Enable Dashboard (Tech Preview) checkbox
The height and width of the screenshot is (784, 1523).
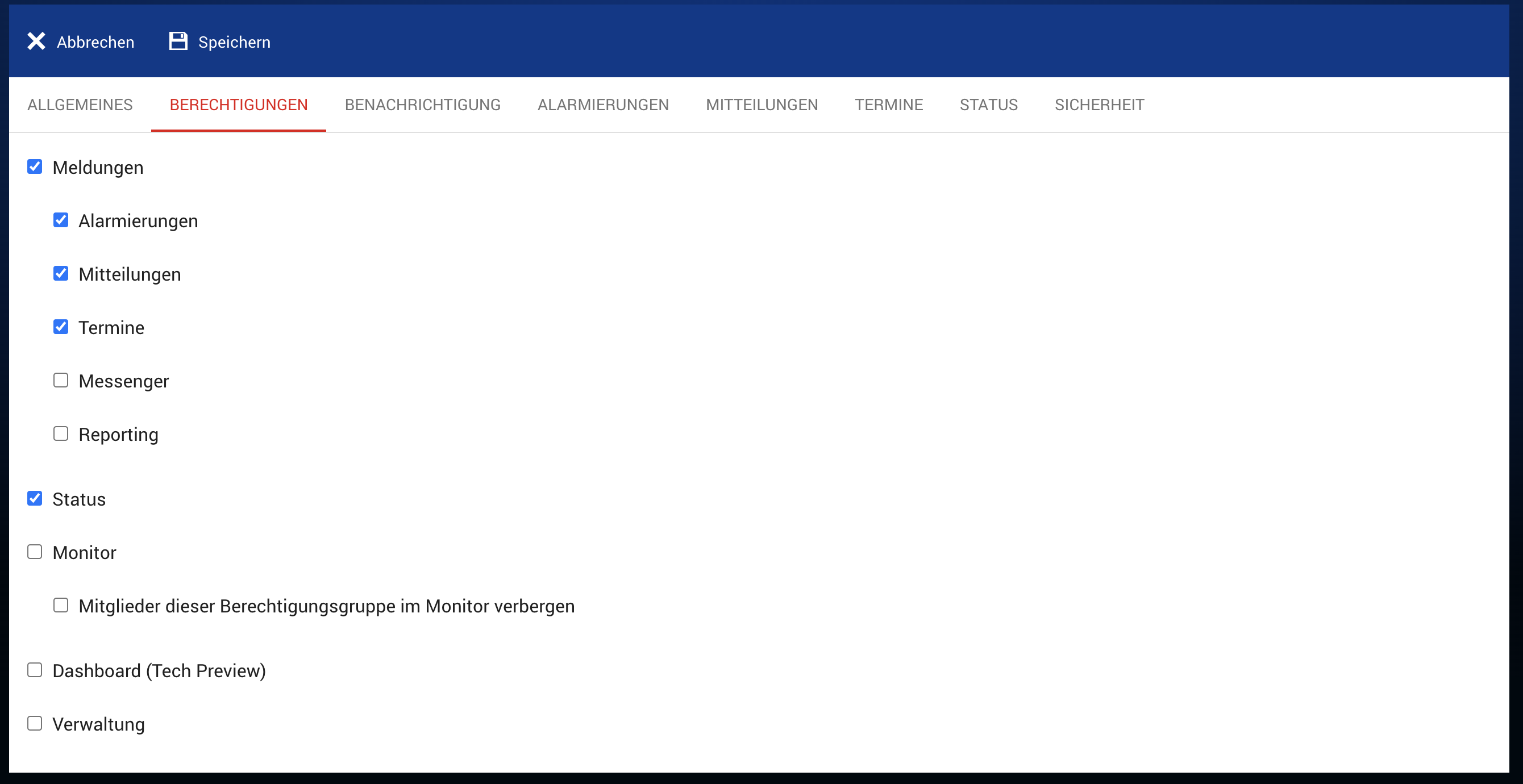point(35,670)
